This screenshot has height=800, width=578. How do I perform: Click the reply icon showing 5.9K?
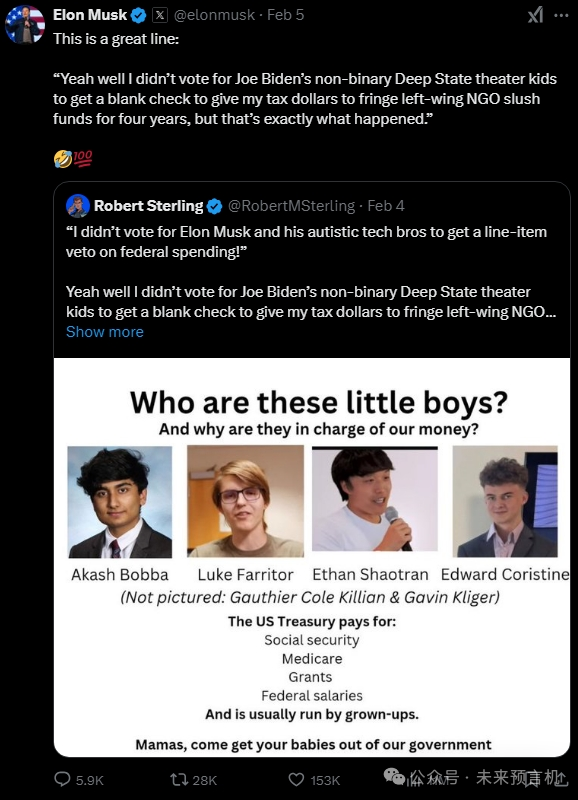tap(63, 779)
